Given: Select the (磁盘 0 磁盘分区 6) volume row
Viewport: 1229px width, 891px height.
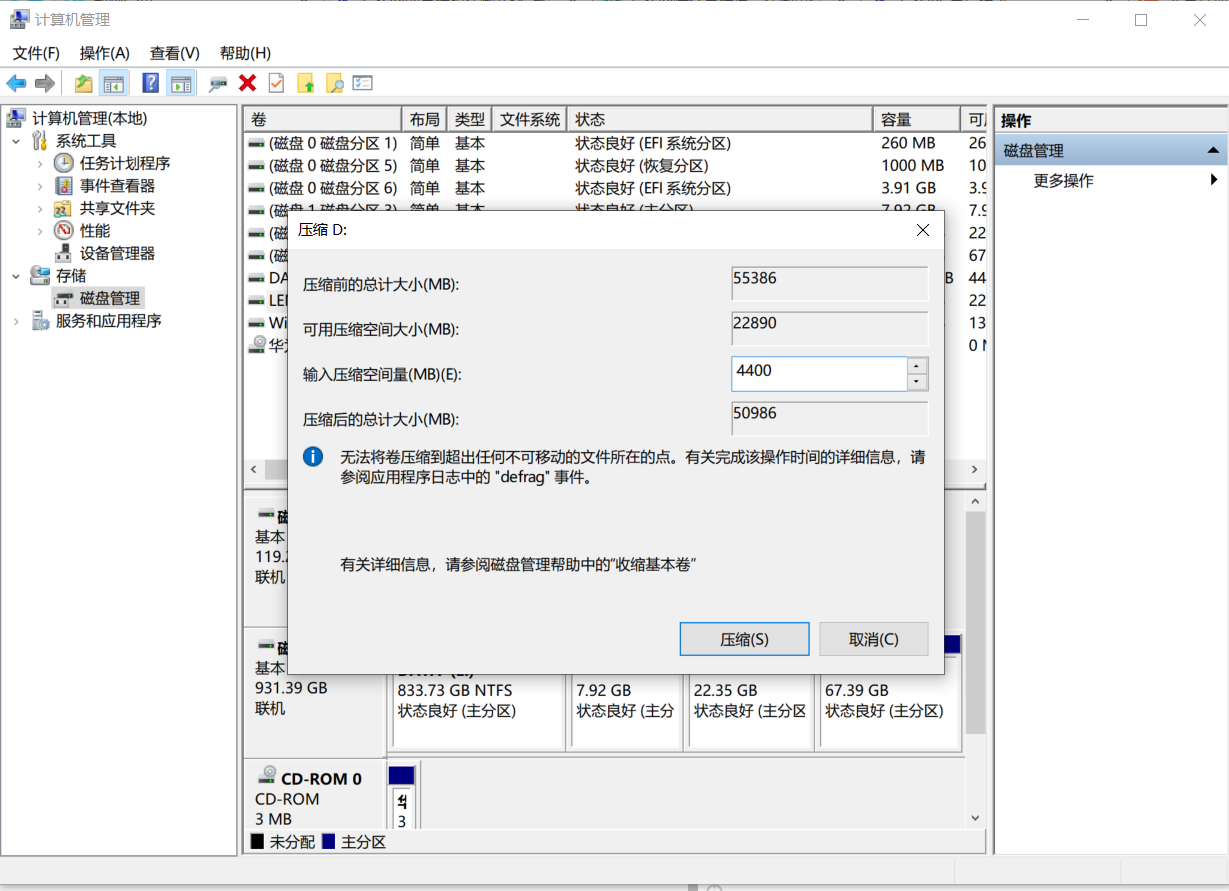Looking at the screenshot, I should click(616, 188).
